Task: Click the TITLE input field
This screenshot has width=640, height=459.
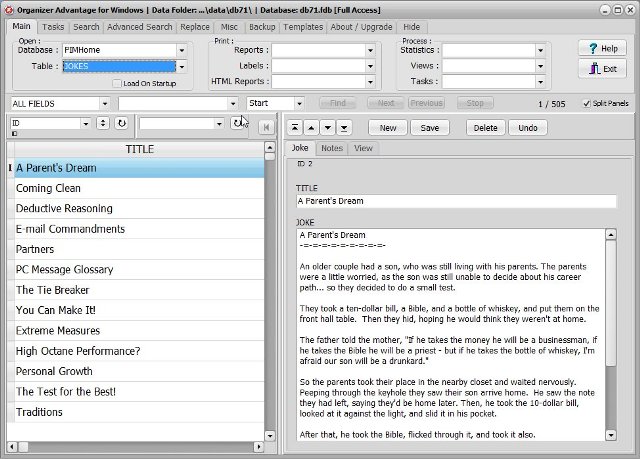Action: coord(456,201)
